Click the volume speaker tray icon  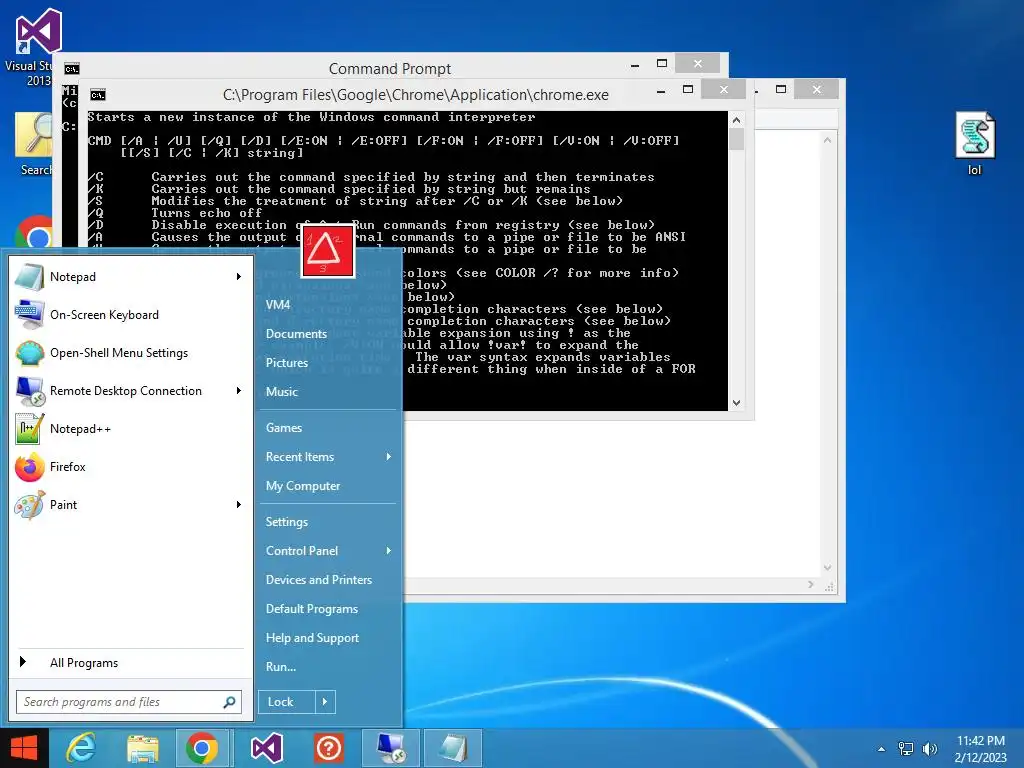coord(929,749)
